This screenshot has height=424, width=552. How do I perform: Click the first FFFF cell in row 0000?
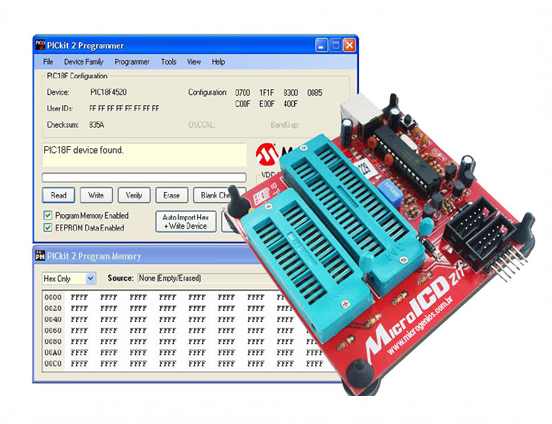click(79, 297)
